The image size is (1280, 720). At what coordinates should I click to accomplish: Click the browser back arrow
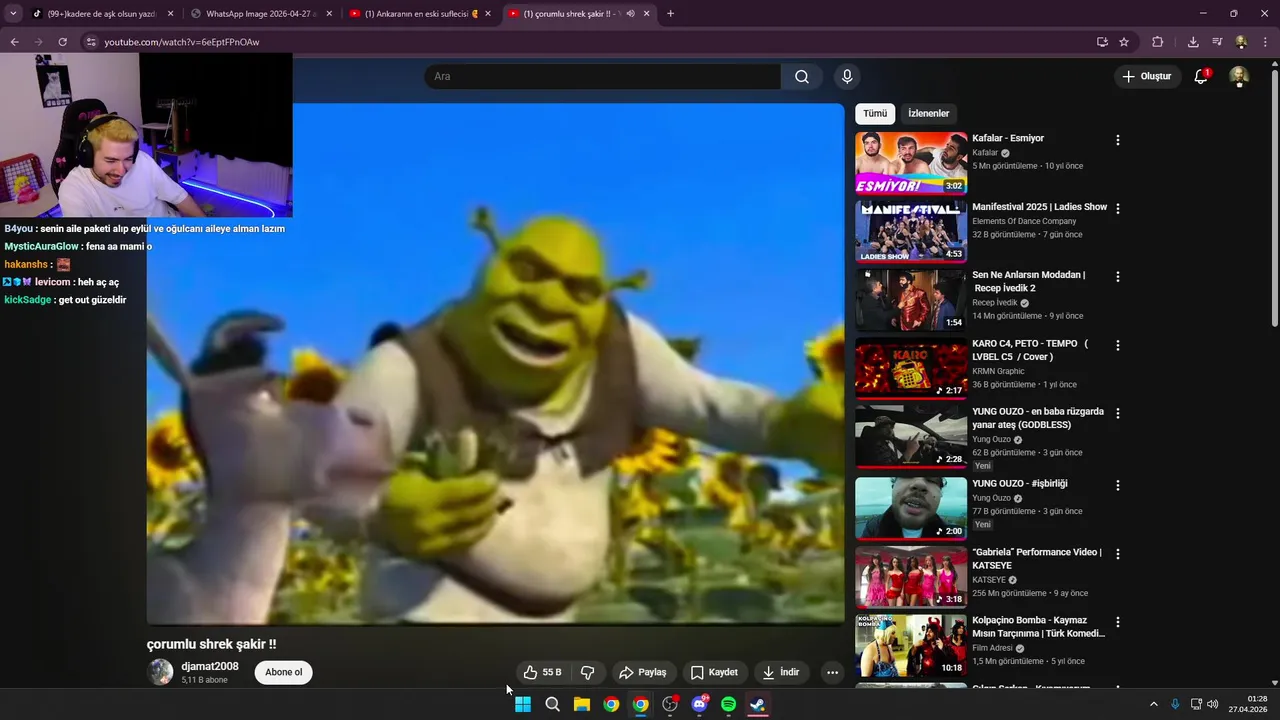14,42
